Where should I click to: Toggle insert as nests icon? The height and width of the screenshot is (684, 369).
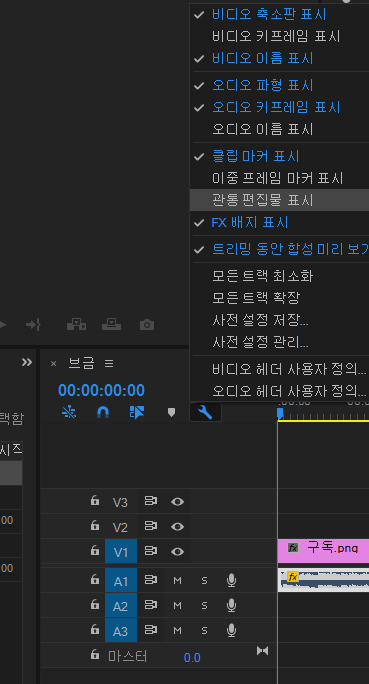[69, 412]
